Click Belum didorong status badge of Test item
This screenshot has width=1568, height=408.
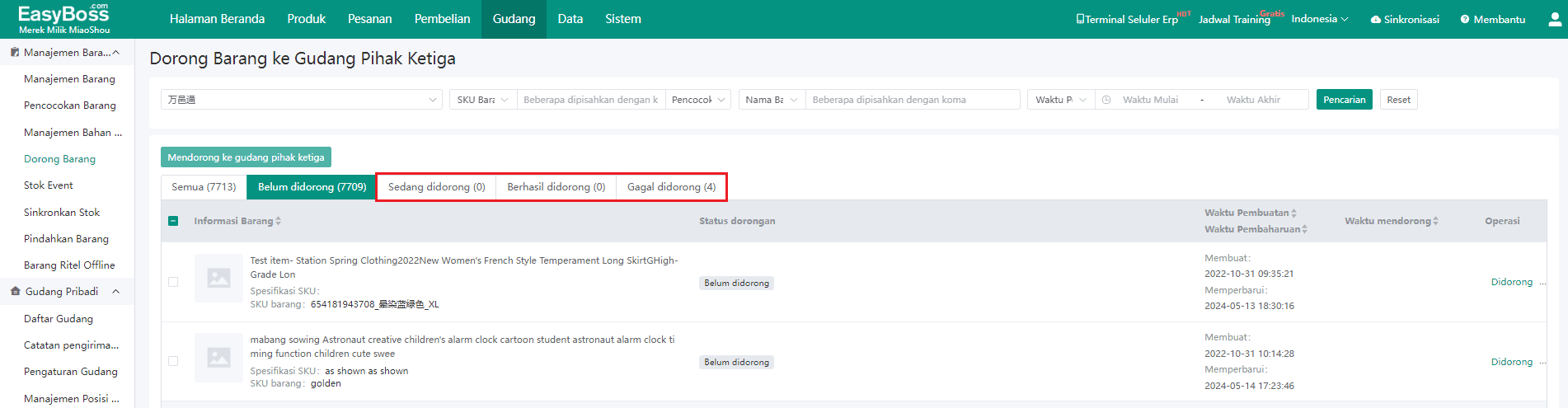click(x=737, y=283)
